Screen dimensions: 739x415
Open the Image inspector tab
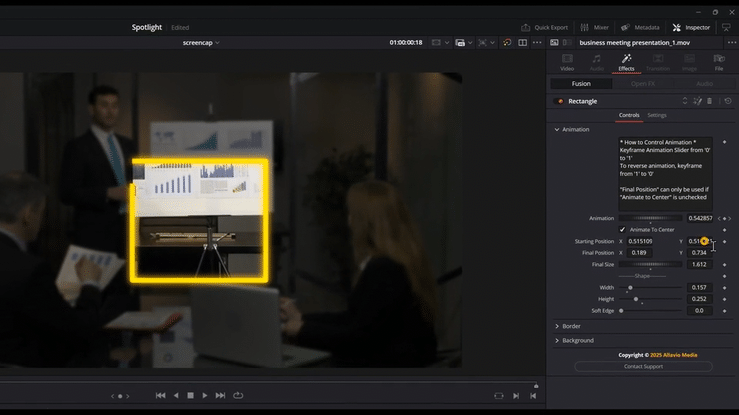(689, 62)
